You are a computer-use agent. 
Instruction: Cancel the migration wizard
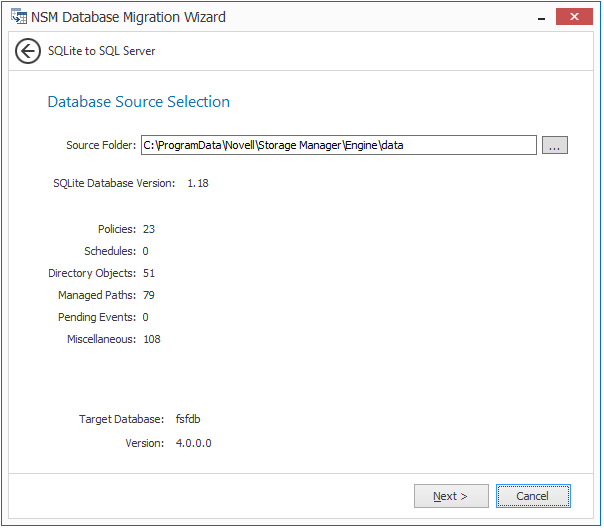[x=533, y=496]
